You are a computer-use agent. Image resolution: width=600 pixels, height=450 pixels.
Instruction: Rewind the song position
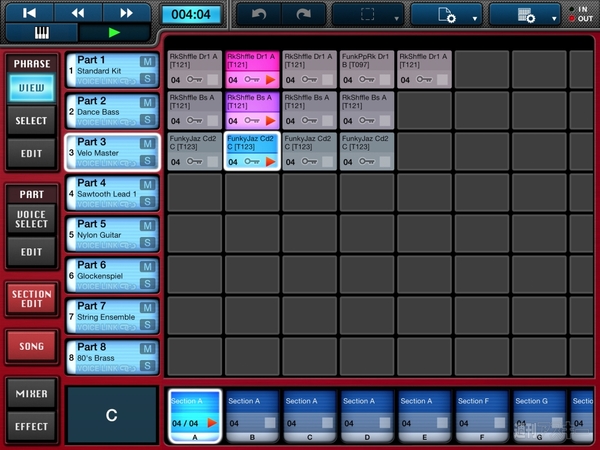click(x=78, y=13)
